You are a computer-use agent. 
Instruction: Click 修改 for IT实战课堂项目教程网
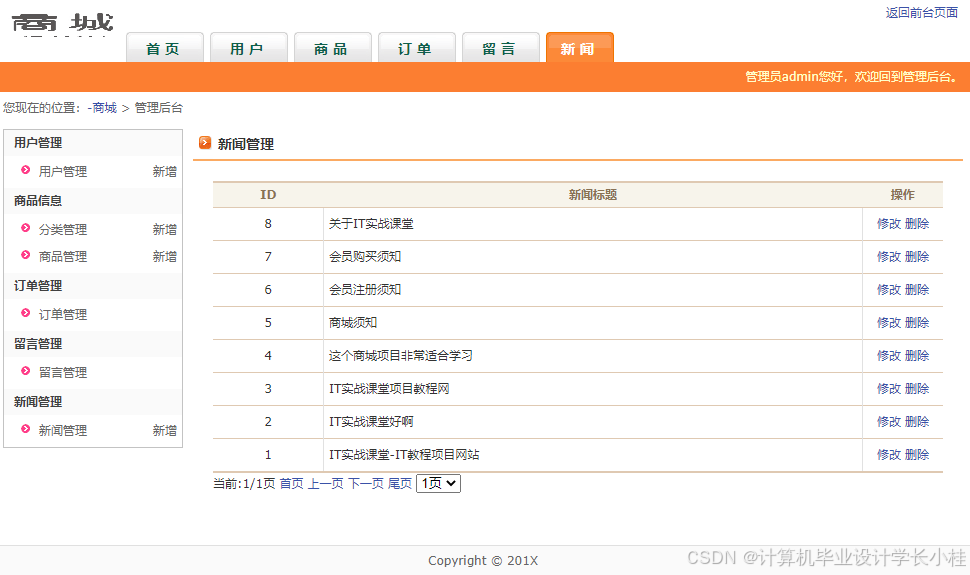889,389
